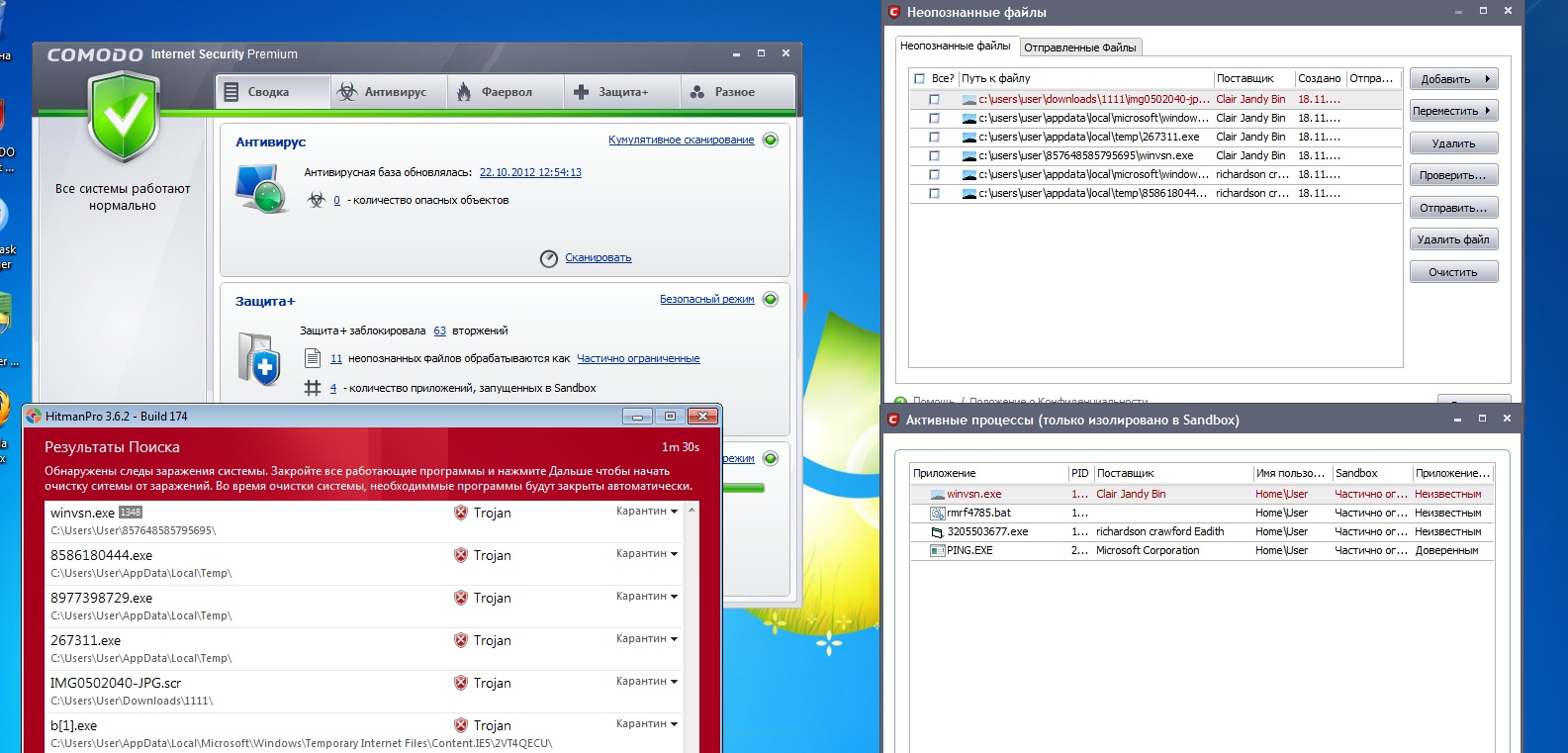
Task: Click Trojan shield icon for IMG0502040-JPG.scr
Action: tap(460, 683)
